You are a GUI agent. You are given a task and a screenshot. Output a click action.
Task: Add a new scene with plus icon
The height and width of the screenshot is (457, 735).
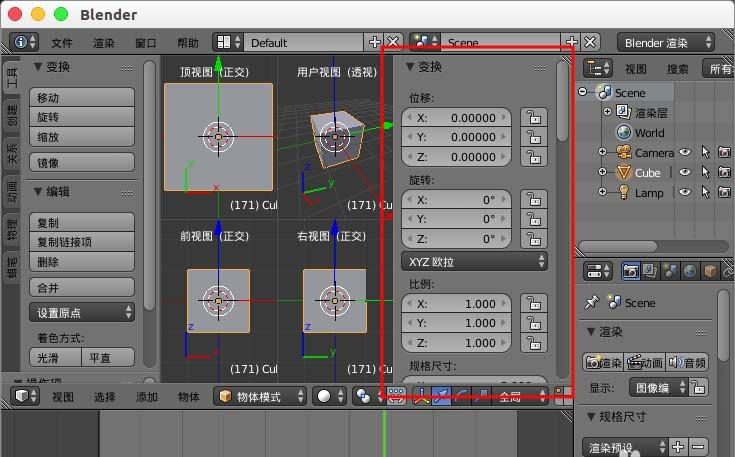pyautogui.click(x=571, y=42)
